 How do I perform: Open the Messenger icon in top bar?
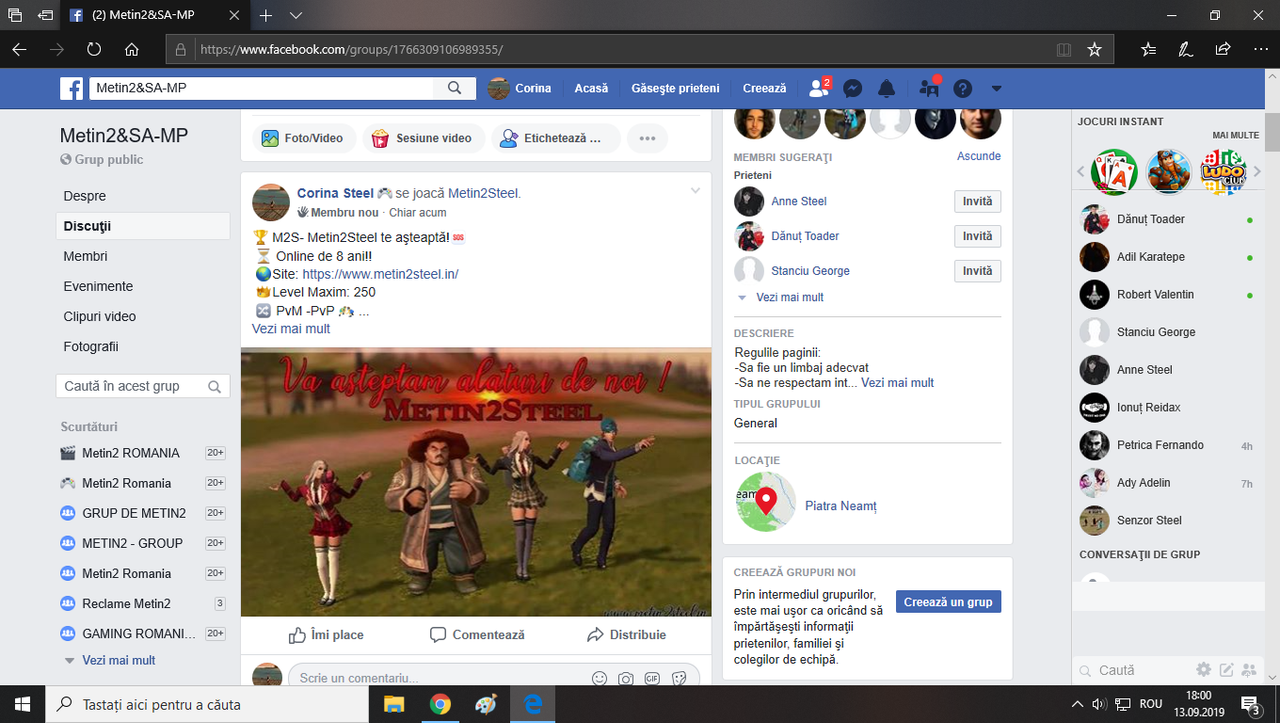coord(853,88)
